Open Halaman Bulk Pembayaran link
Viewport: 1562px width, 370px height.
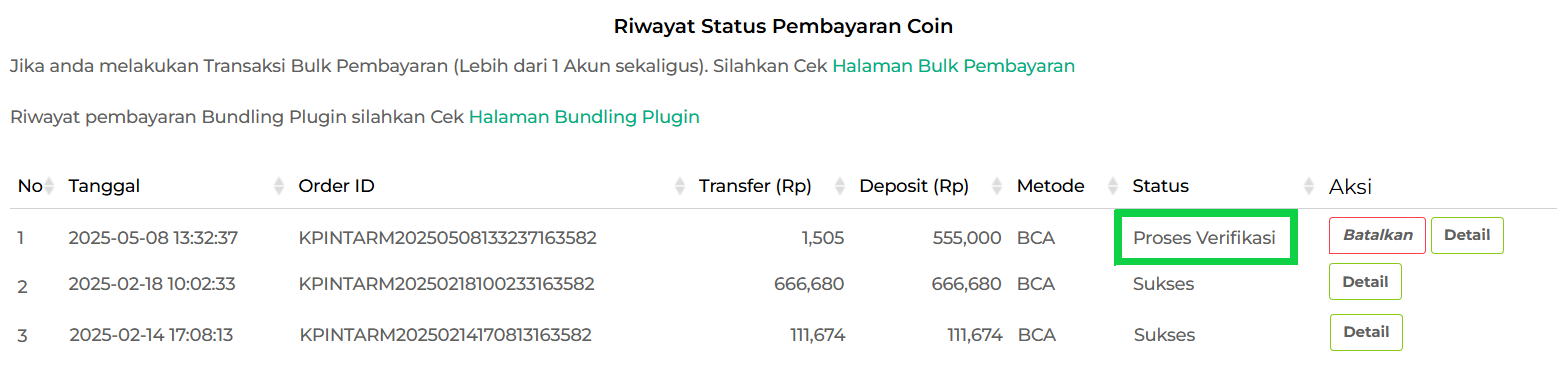click(x=953, y=66)
